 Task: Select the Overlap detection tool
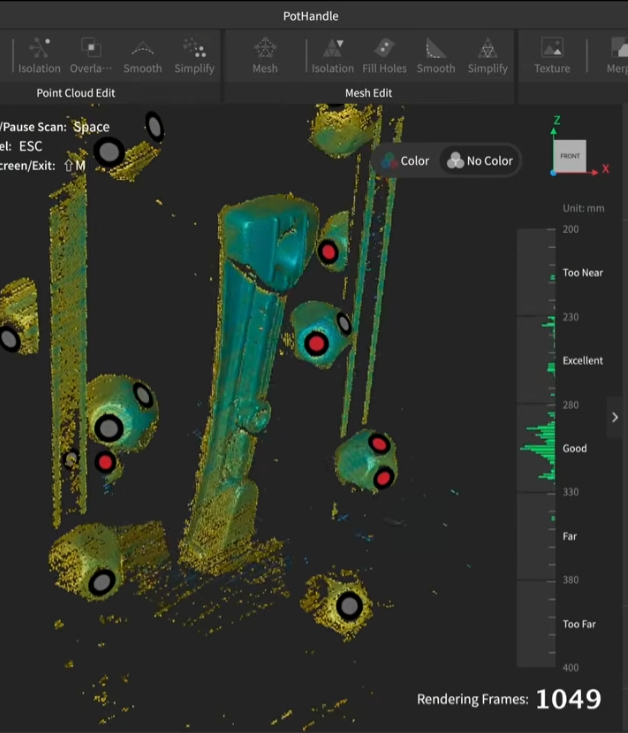[91, 56]
